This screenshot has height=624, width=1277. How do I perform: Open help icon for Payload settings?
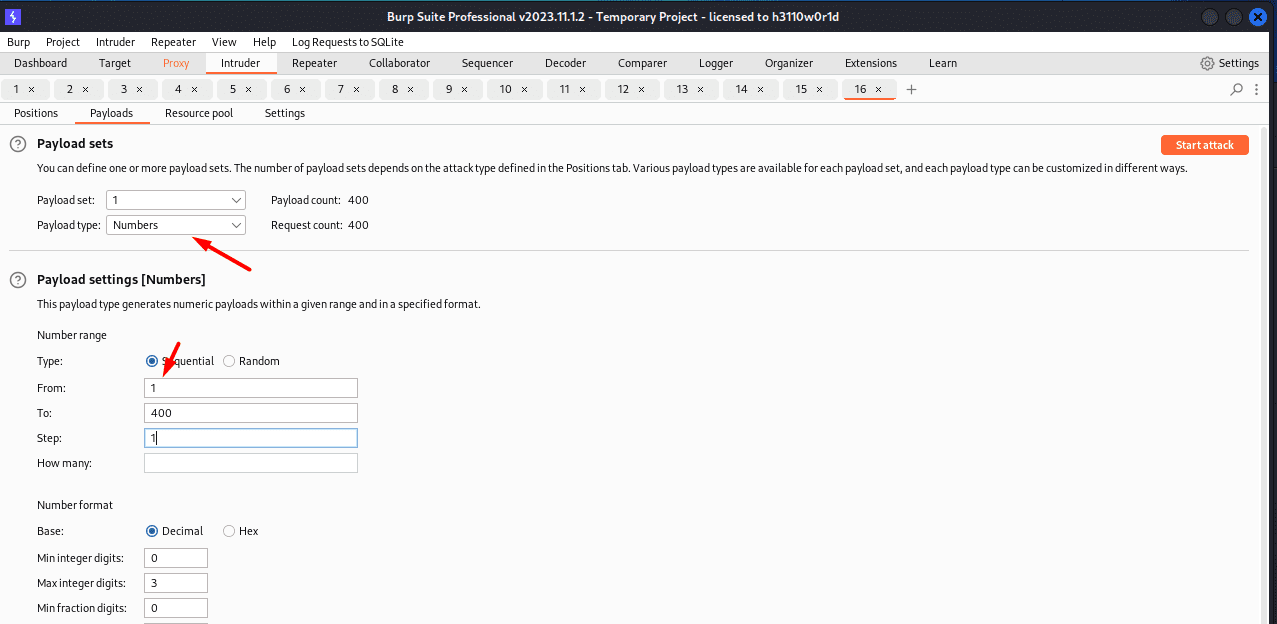pyautogui.click(x=18, y=280)
